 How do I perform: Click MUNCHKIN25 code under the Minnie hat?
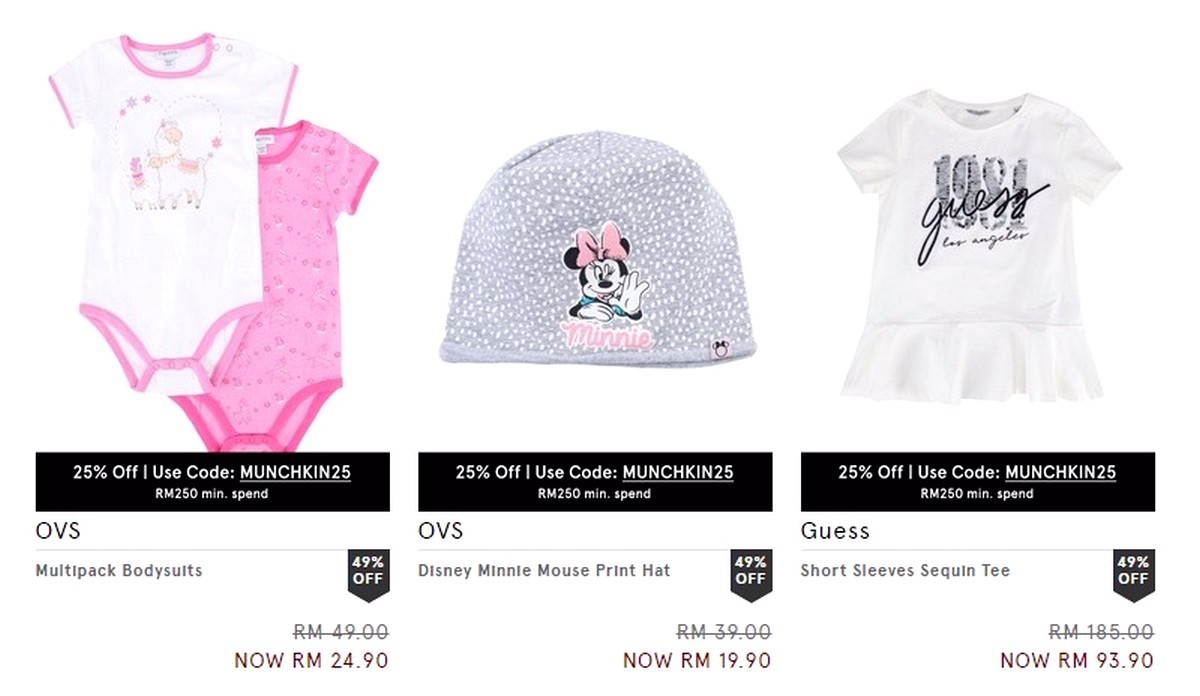678,473
